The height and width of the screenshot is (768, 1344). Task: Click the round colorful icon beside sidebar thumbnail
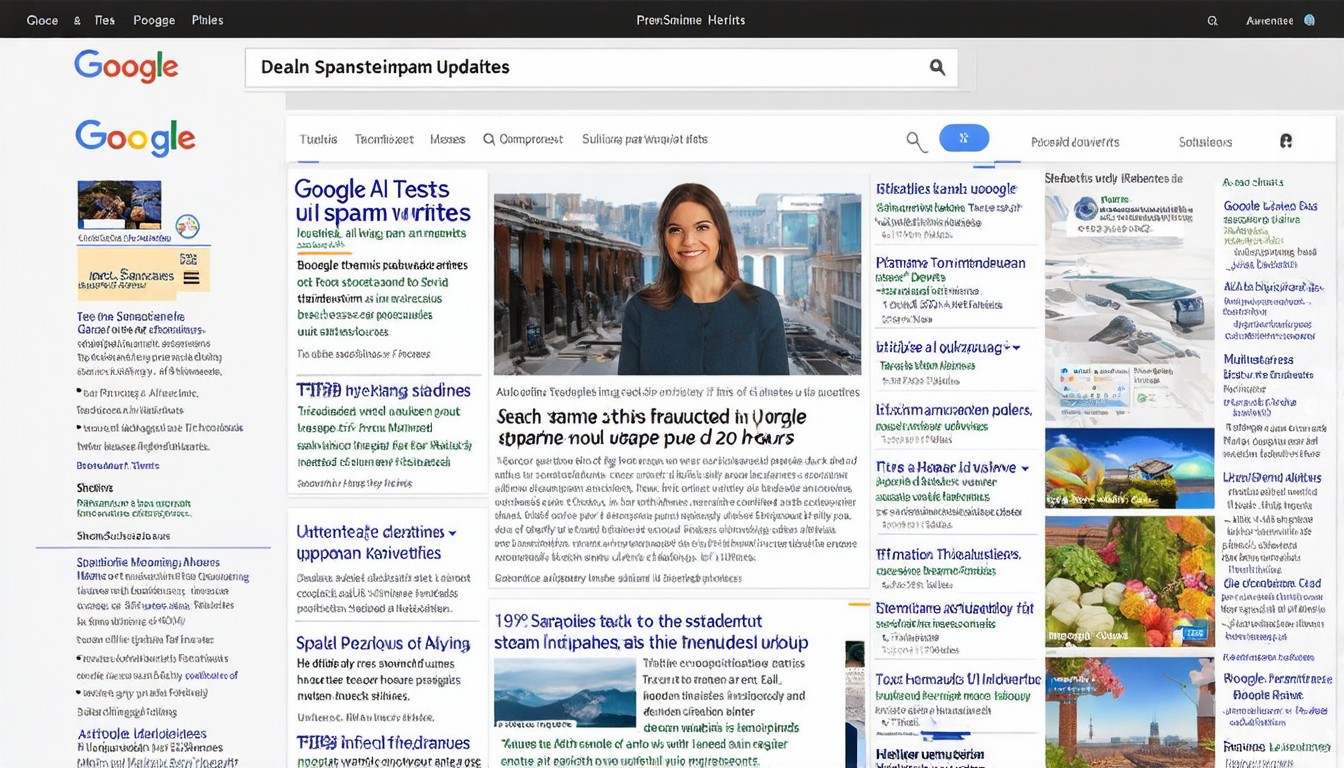(x=187, y=226)
